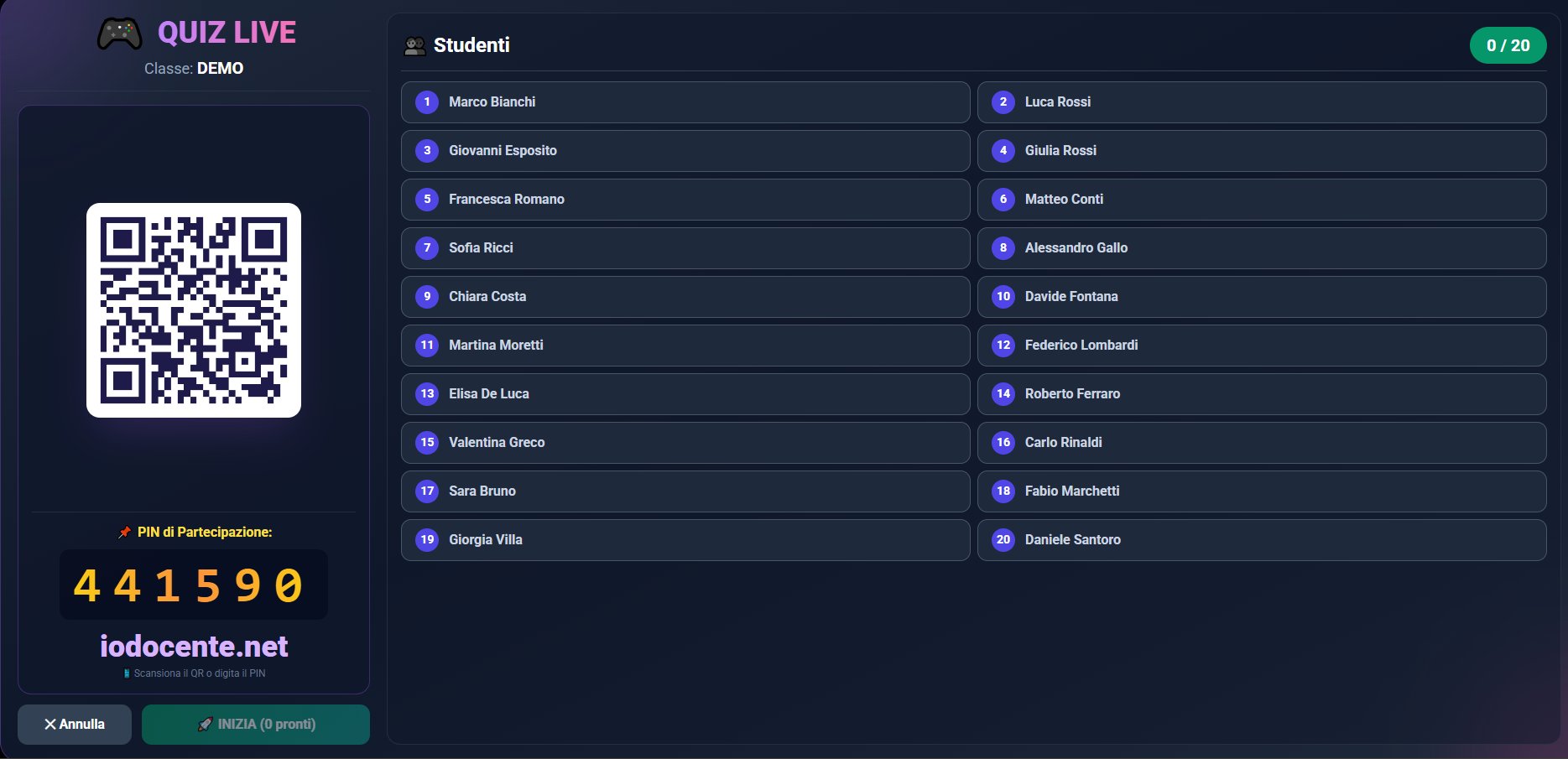Click the 'Annulla' button
Image resolution: width=1568 pixels, height=759 pixels.
click(x=74, y=724)
